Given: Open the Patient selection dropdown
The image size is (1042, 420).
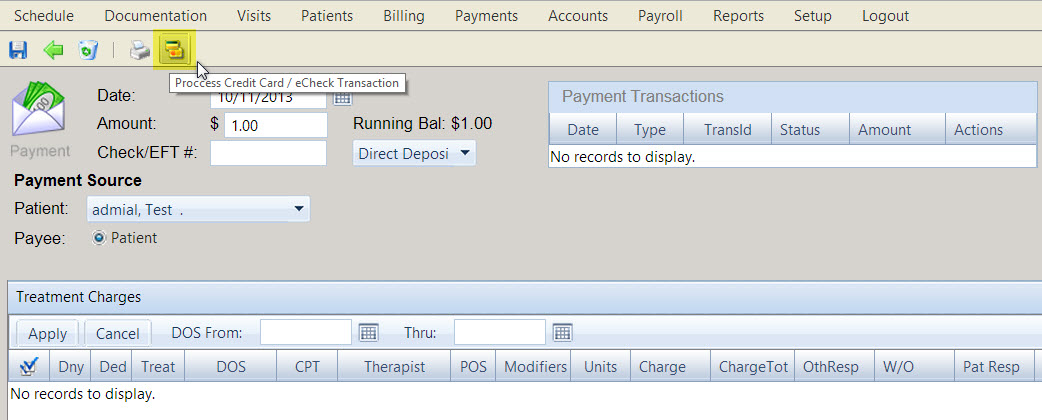Looking at the screenshot, I should (298, 209).
